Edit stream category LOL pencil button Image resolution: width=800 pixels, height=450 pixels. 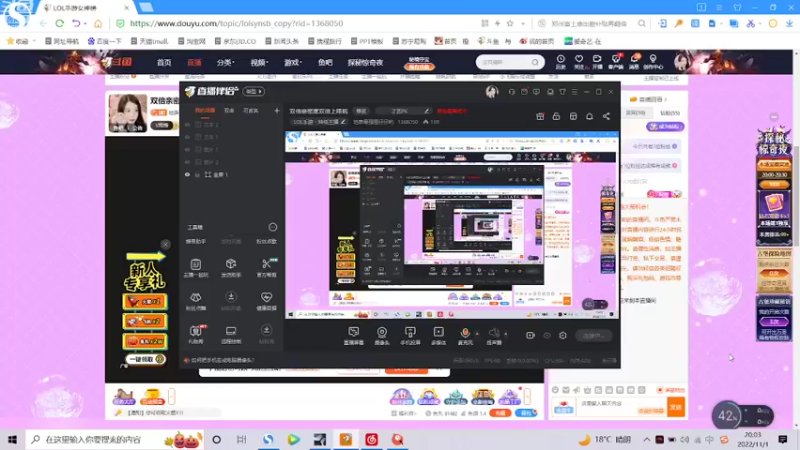(343, 122)
